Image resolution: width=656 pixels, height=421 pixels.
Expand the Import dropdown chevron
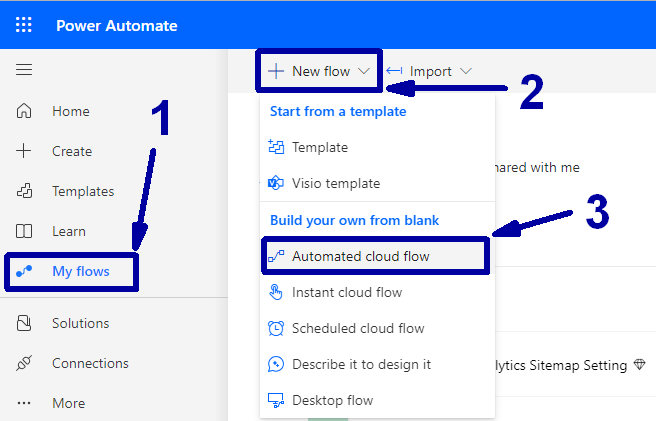[x=466, y=71]
